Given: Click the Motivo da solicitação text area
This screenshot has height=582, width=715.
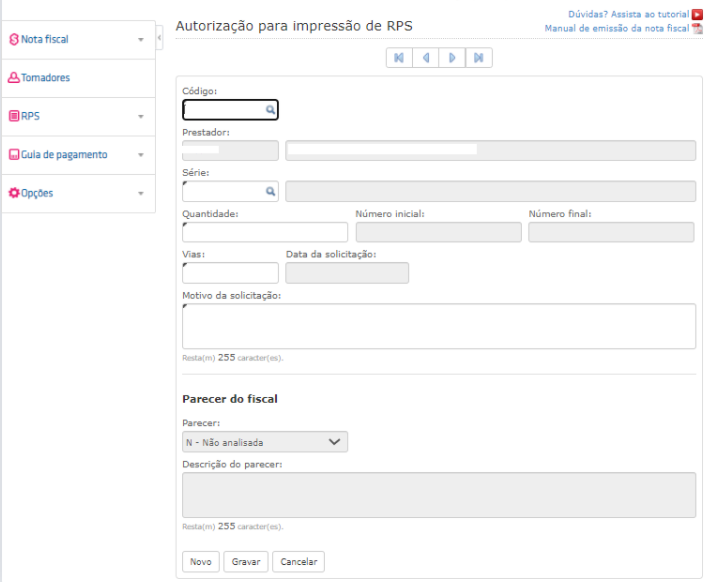Looking at the screenshot, I should pos(439,326).
